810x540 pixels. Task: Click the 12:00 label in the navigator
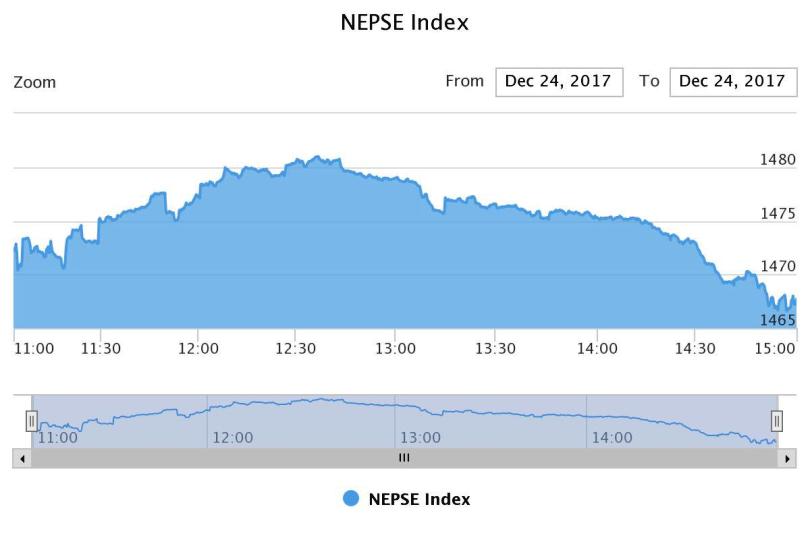click(232, 437)
